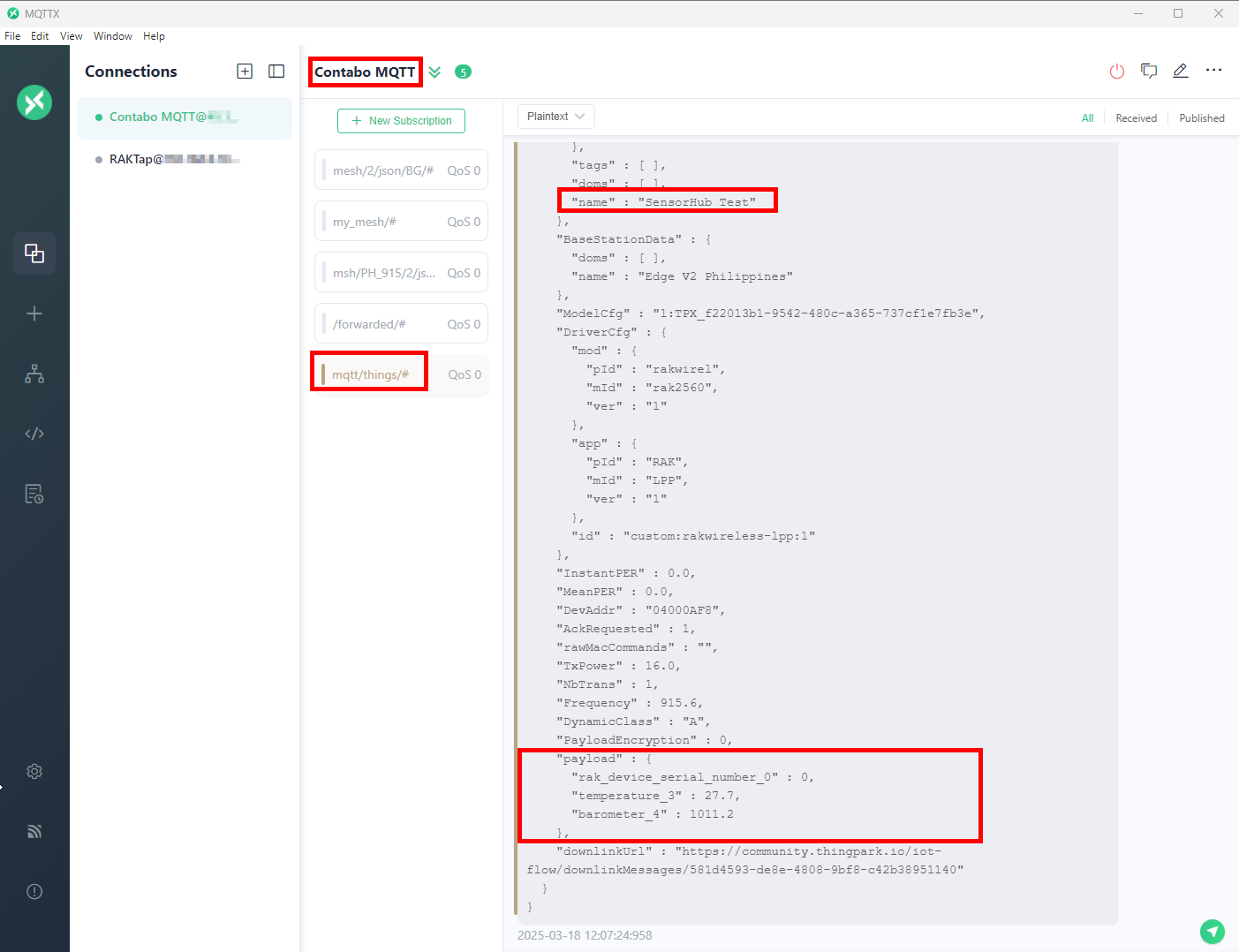1239x952 pixels.
Task: Select the my_mesh/# subscription
Action: [402, 222]
